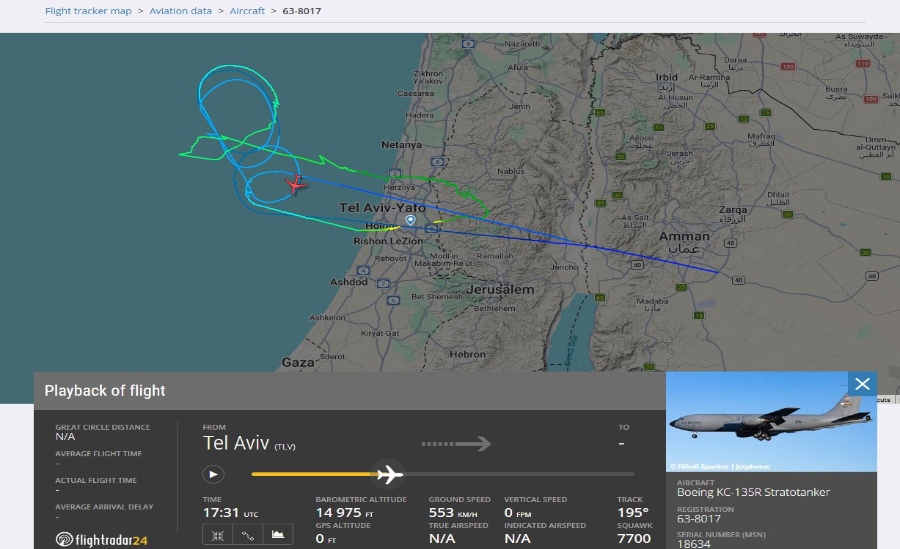
Task: Click the airplane marker on the playback timeline
Action: [389, 474]
